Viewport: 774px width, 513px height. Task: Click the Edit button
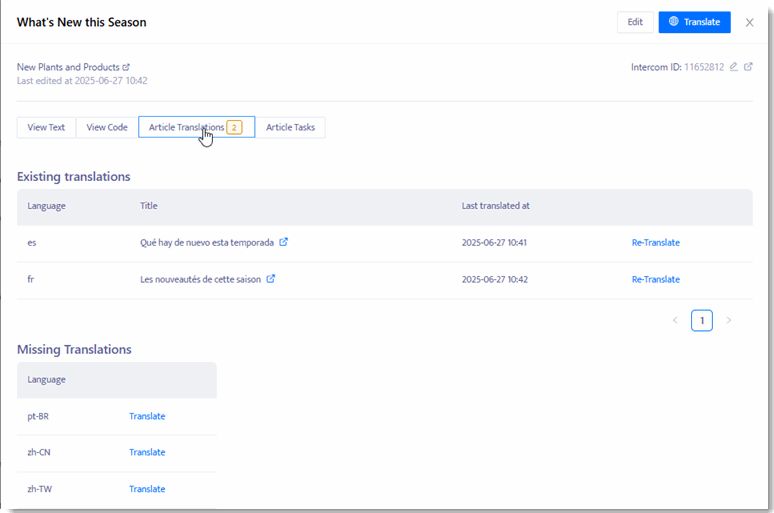pyautogui.click(x=635, y=22)
